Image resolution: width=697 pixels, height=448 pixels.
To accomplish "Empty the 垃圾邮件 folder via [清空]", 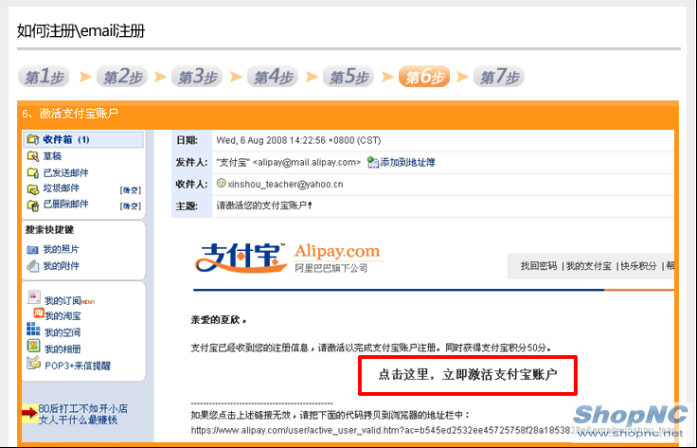I will (130, 190).
